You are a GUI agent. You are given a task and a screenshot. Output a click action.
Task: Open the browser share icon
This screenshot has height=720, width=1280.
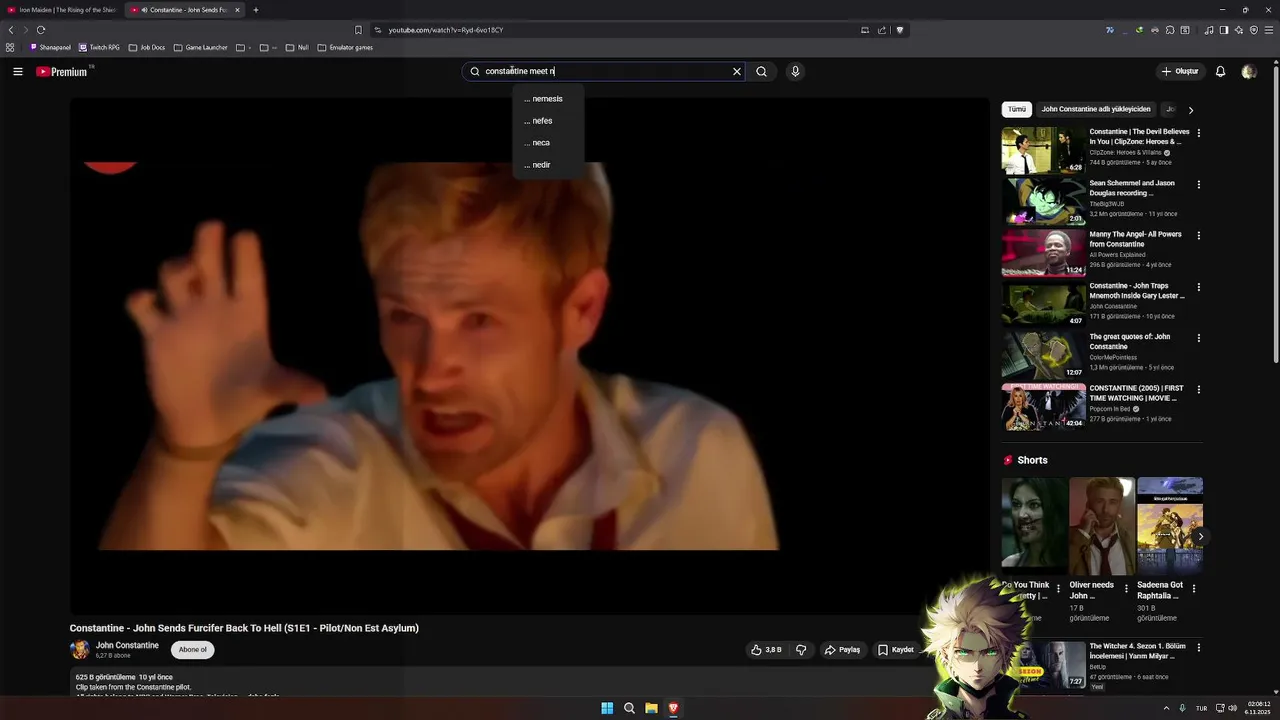pyautogui.click(x=882, y=30)
